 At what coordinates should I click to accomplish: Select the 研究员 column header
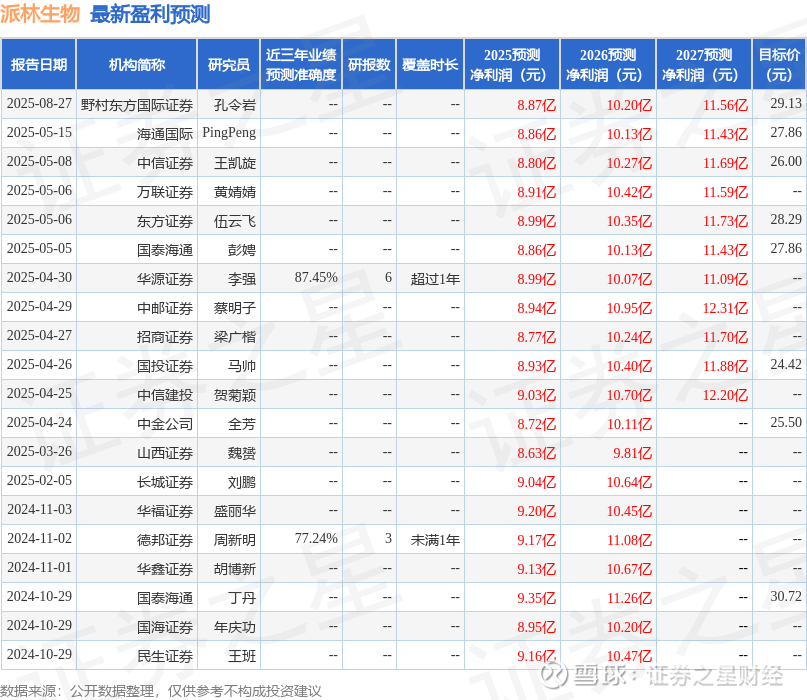[x=229, y=64]
